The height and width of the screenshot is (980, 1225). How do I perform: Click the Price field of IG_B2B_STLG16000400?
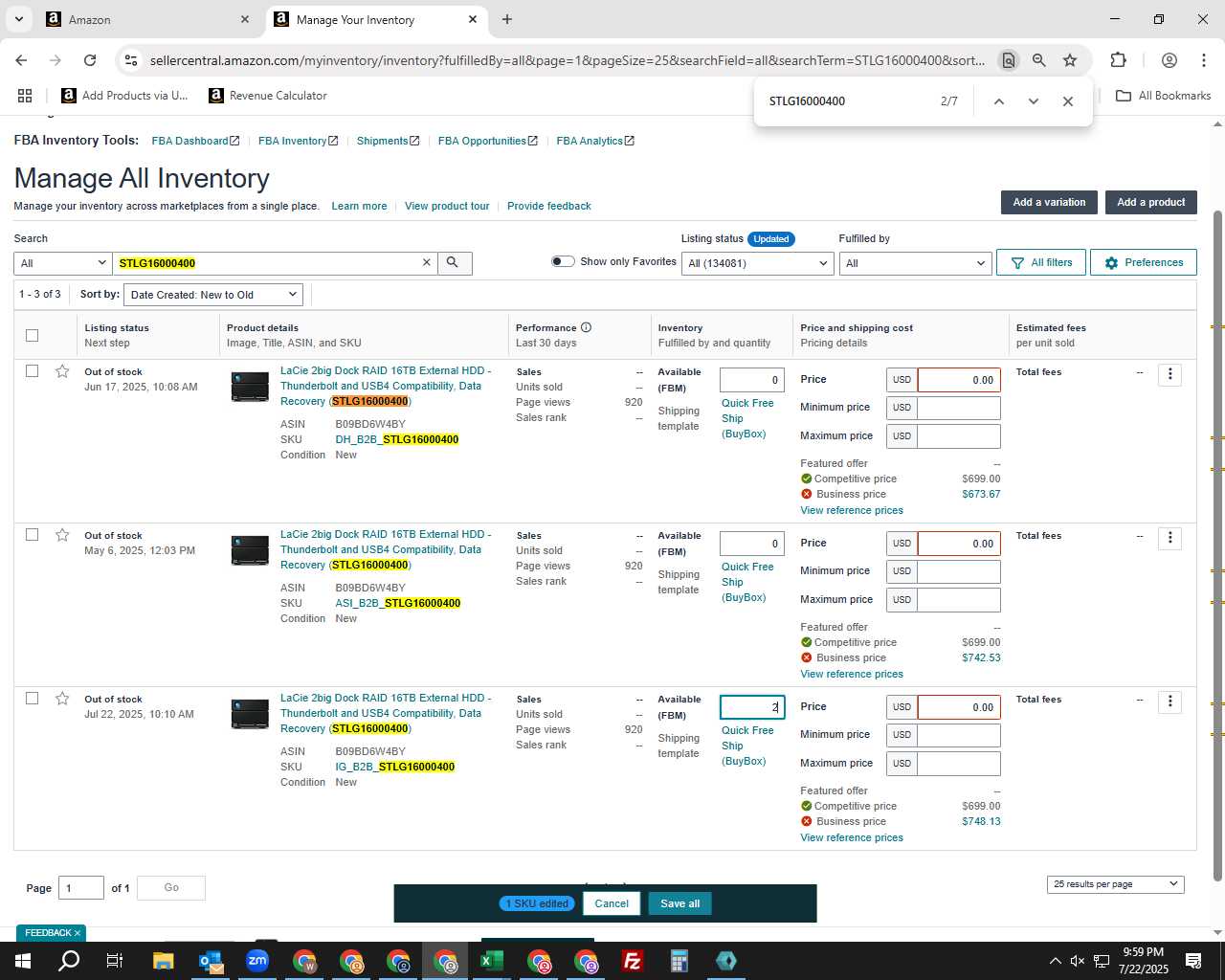tap(959, 707)
